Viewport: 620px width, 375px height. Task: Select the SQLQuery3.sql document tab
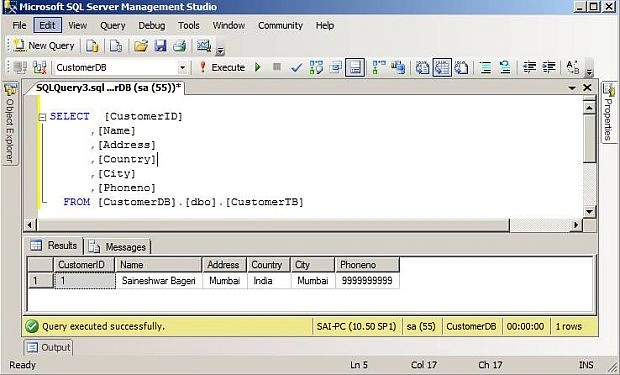pyautogui.click(x=108, y=87)
